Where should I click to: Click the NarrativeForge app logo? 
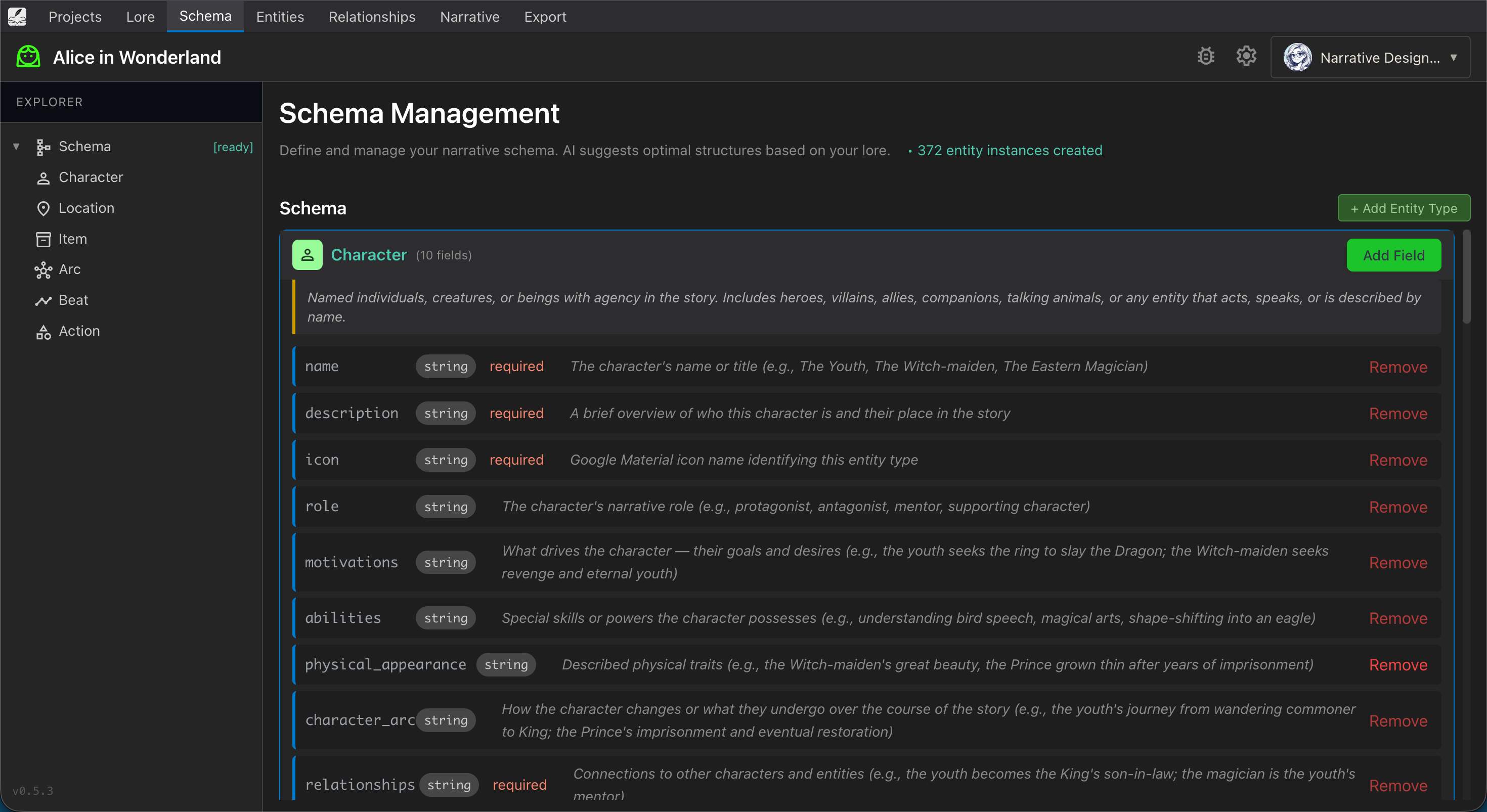click(17, 16)
